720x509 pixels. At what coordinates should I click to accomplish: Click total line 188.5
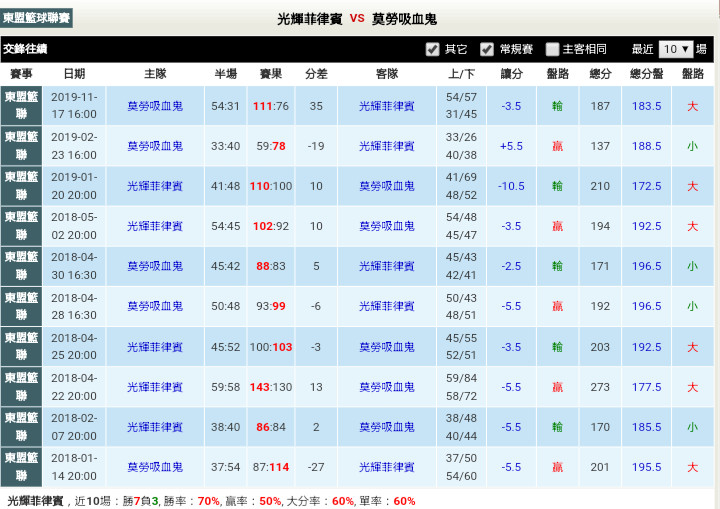click(x=646, y=146)
